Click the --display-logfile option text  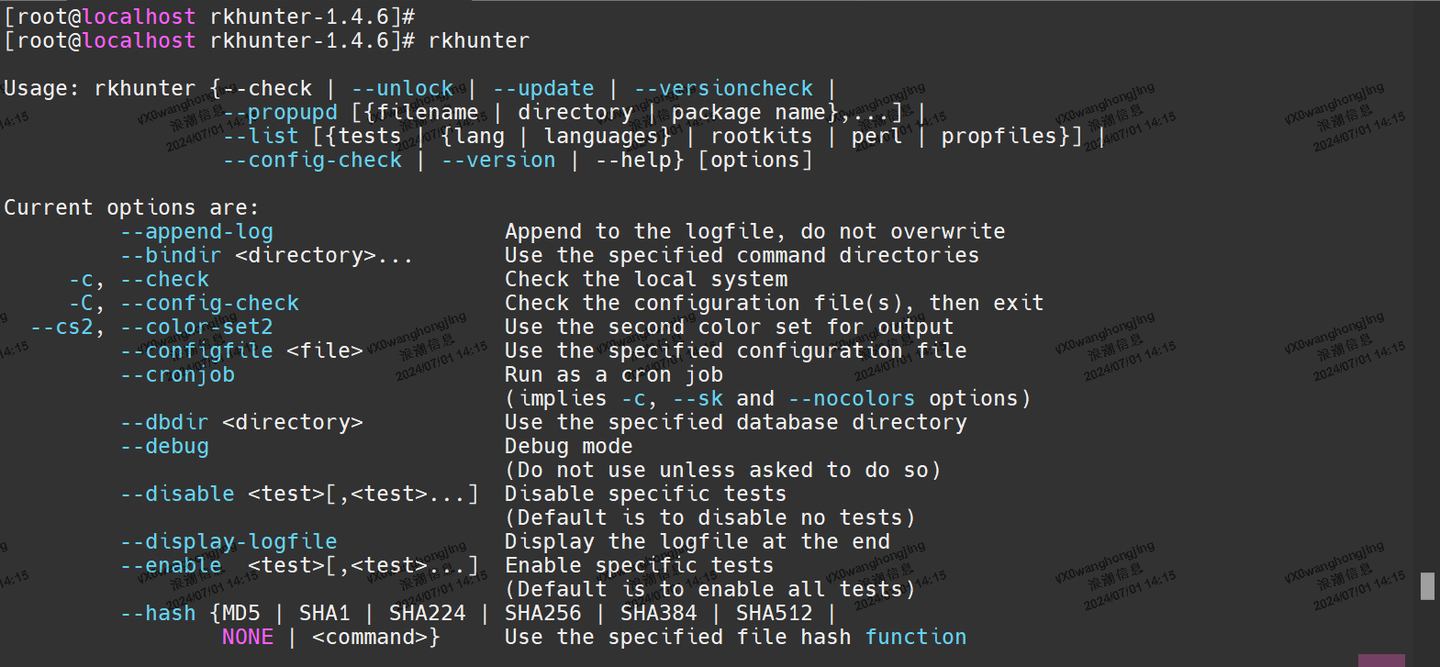click(228, 541)
